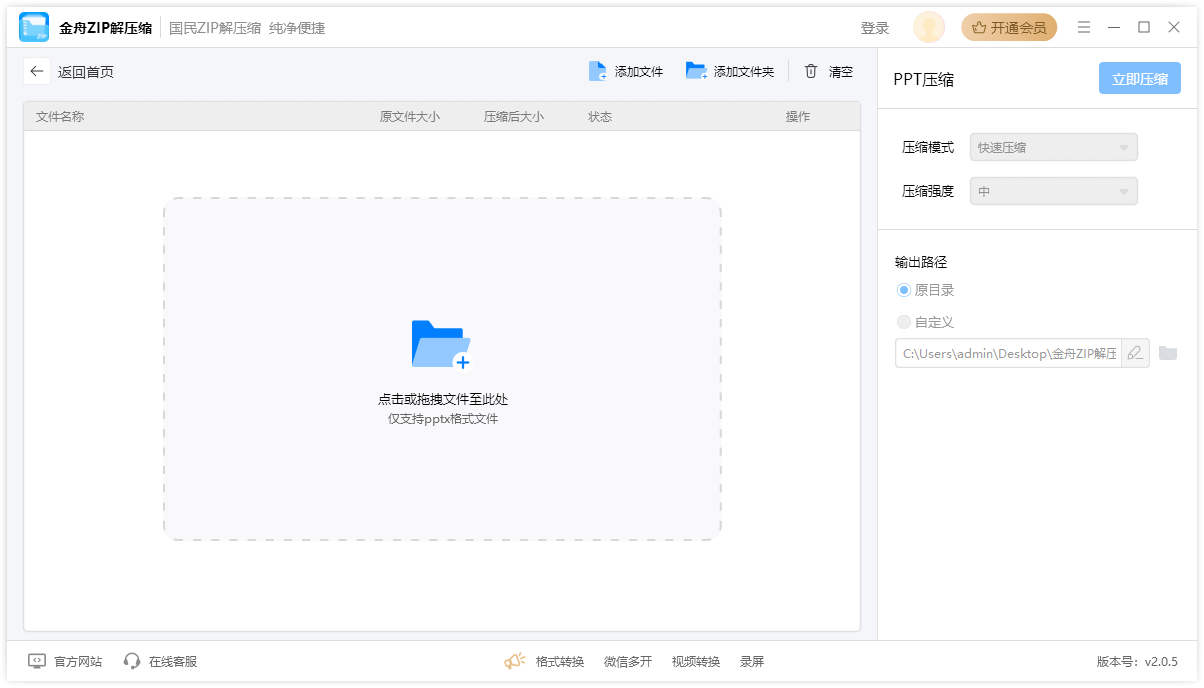Click the user avatar icon
The image size is (1204, 688).
click(x=929, y=28)
